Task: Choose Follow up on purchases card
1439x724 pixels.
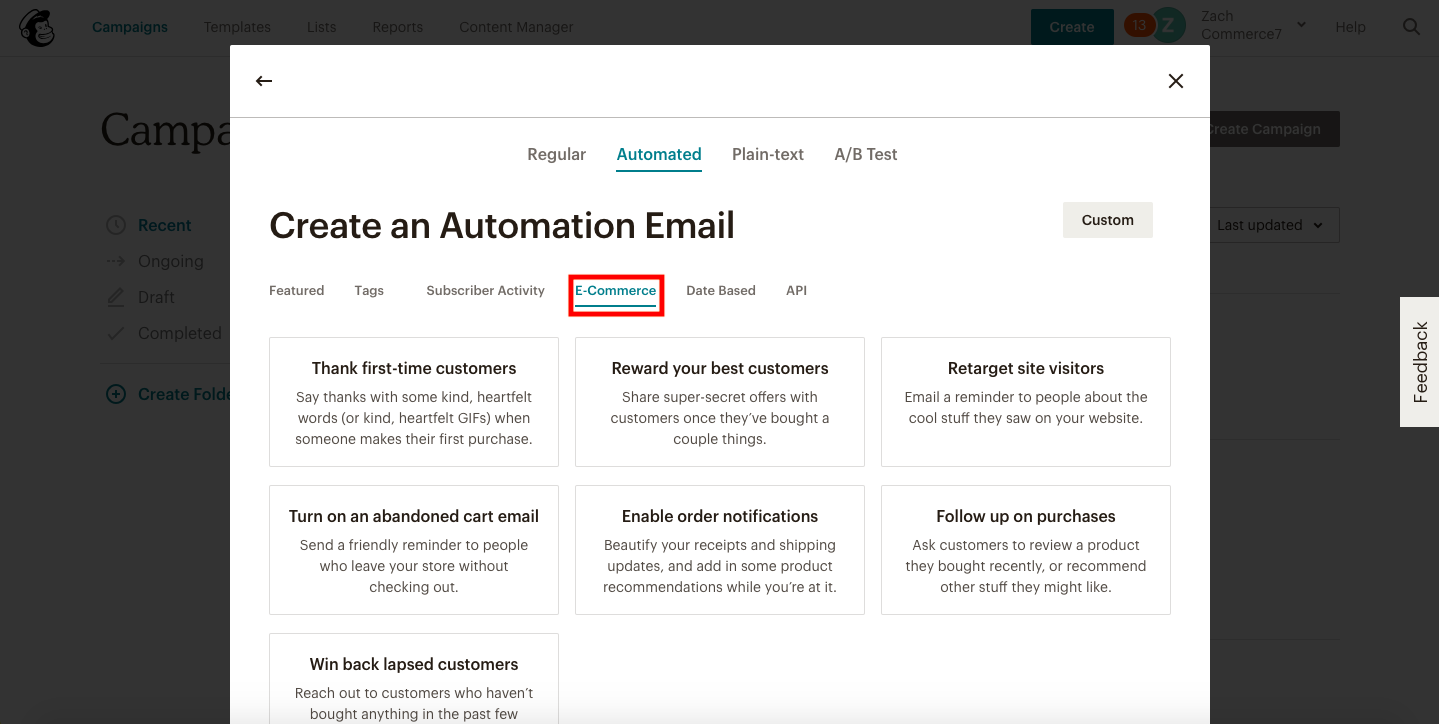Action: tap(1026, 550)
